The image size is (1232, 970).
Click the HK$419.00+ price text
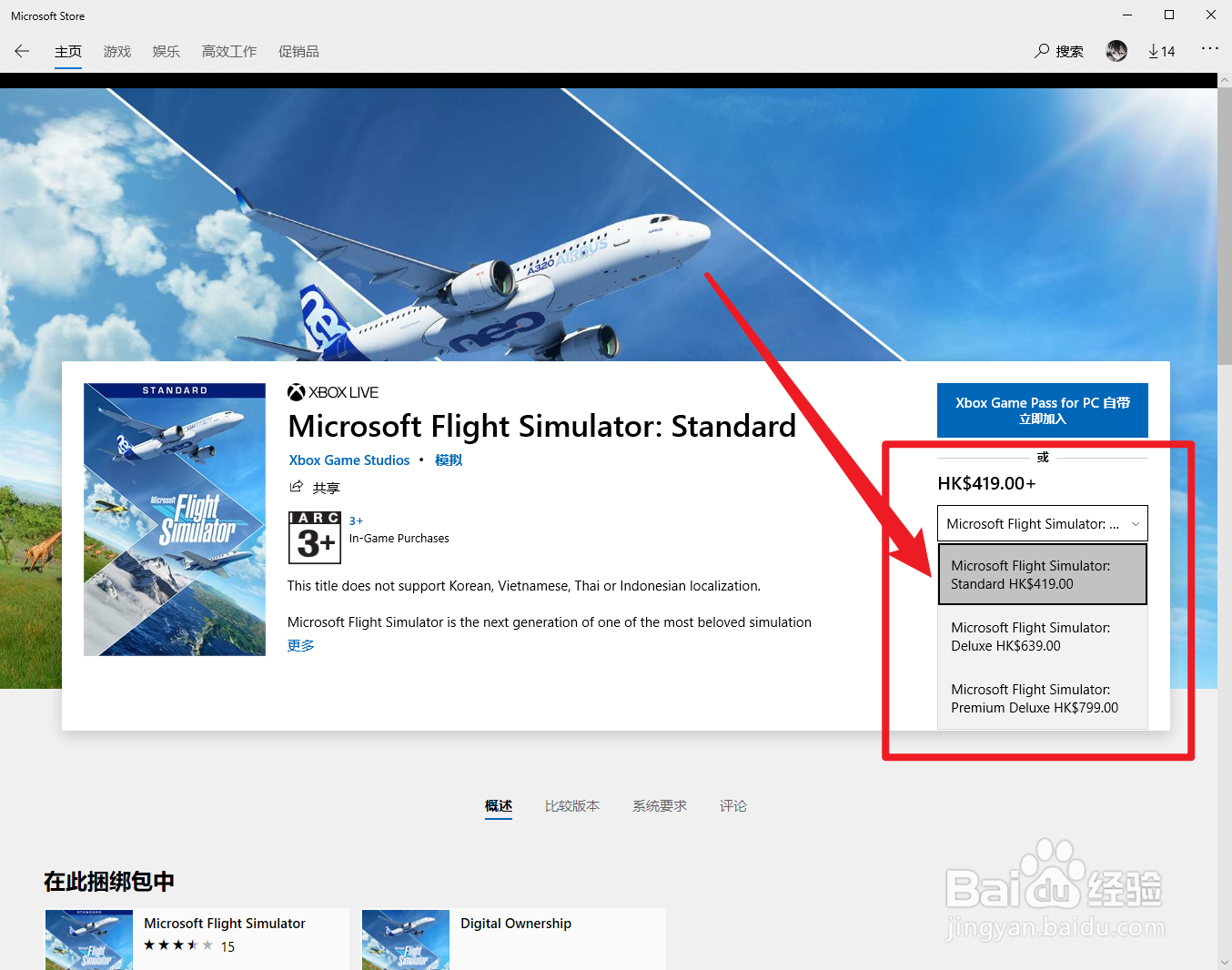(x=986, y=483)
